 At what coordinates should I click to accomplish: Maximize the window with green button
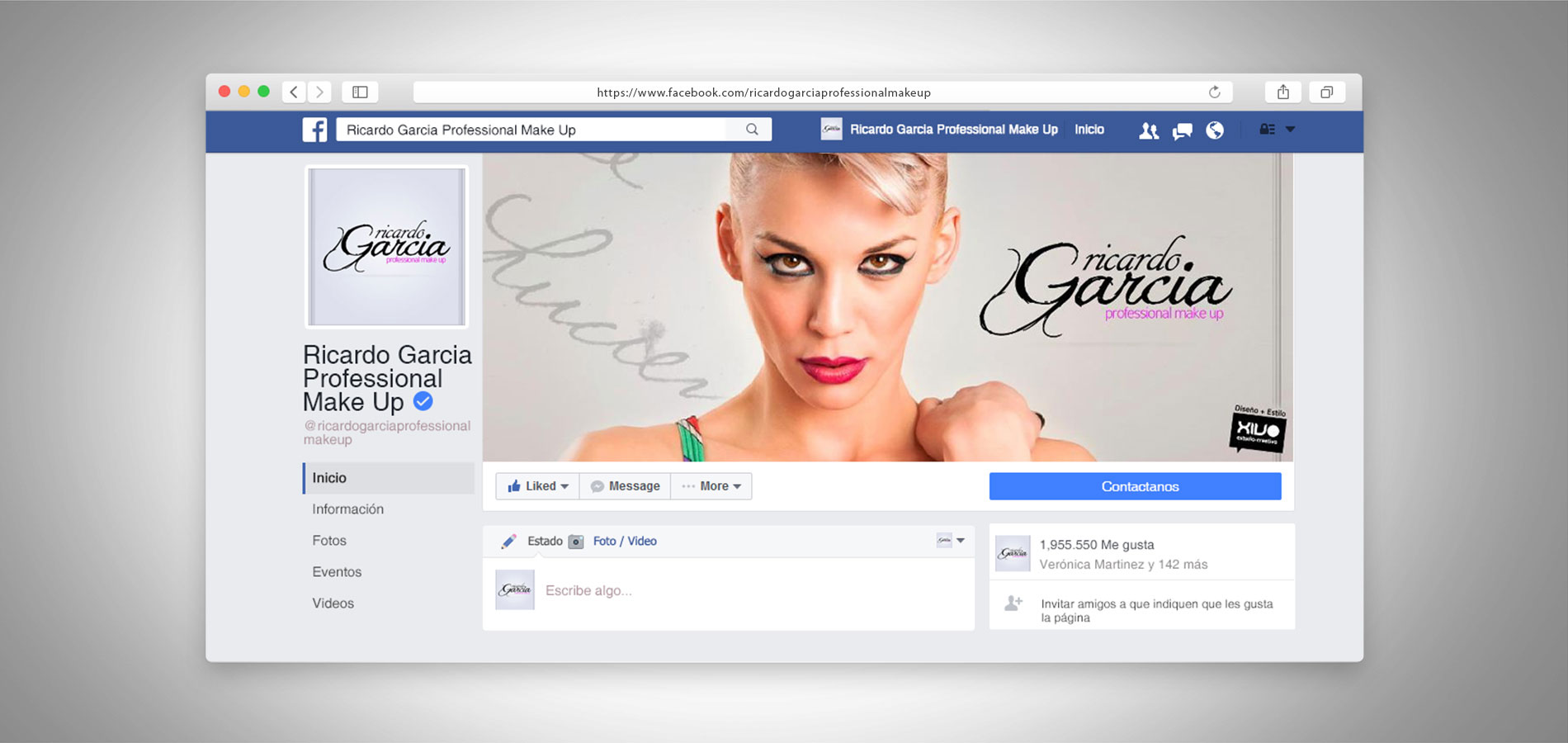[263, 92]
